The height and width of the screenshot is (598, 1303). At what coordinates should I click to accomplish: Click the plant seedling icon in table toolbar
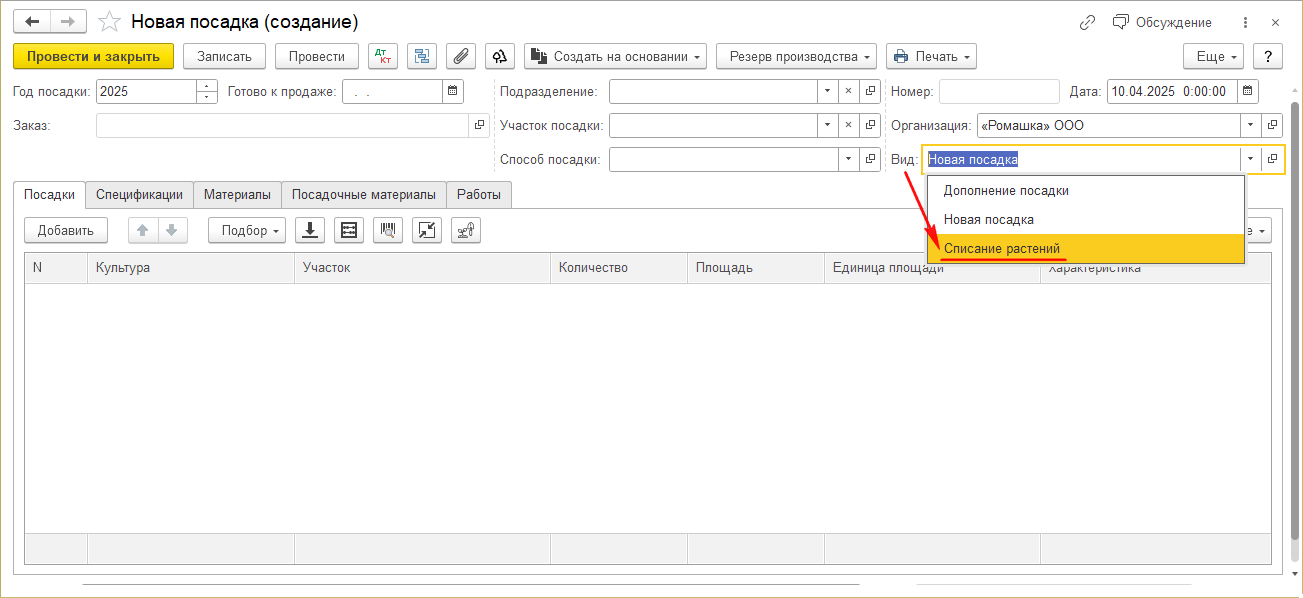(466, 230)
